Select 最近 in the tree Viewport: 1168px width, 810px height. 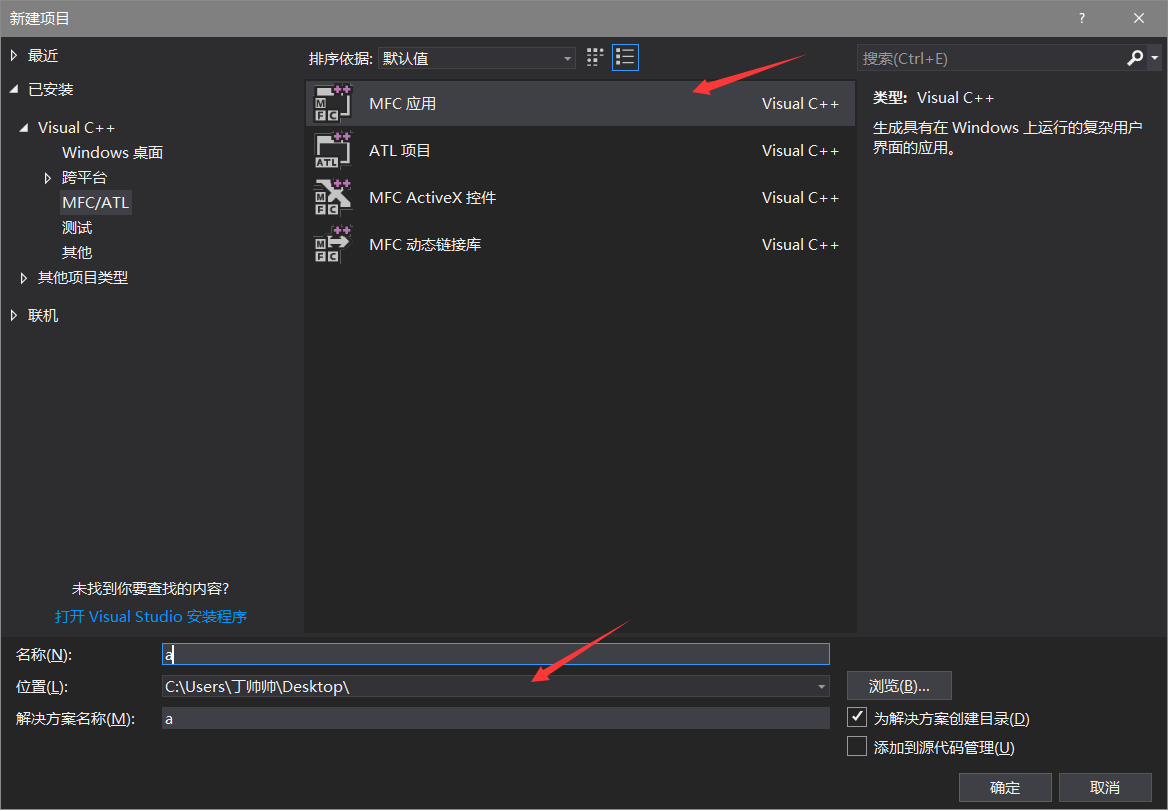coord(43,55)
